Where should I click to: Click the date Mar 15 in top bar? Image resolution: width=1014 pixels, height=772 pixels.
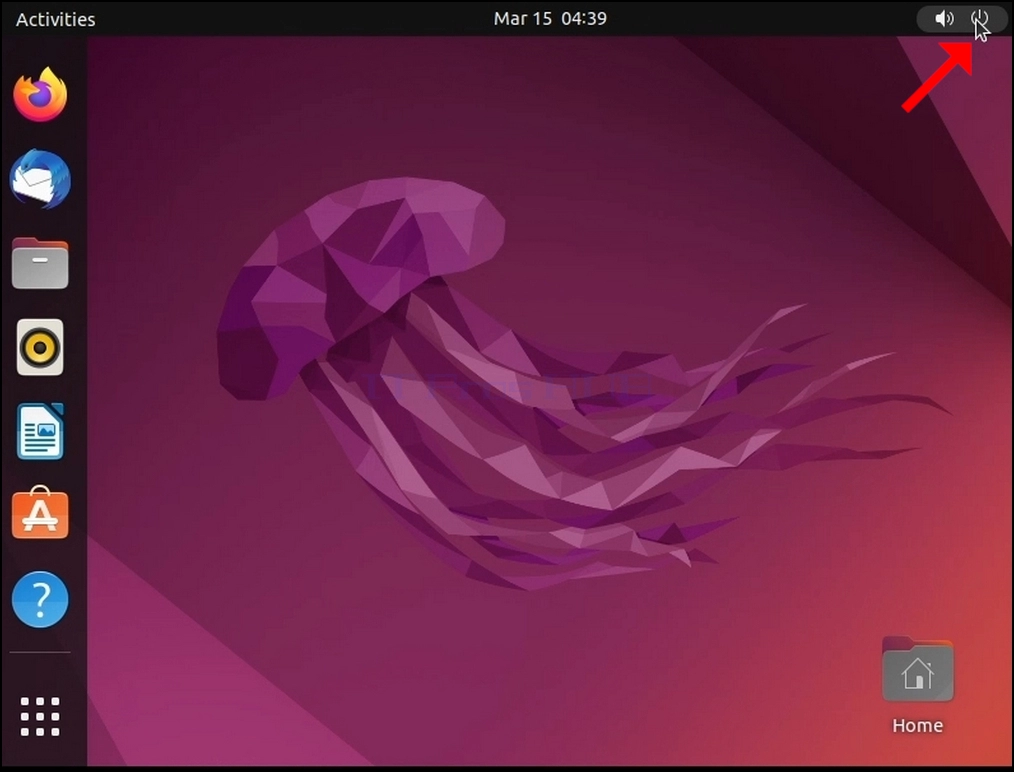click(523, 18)
